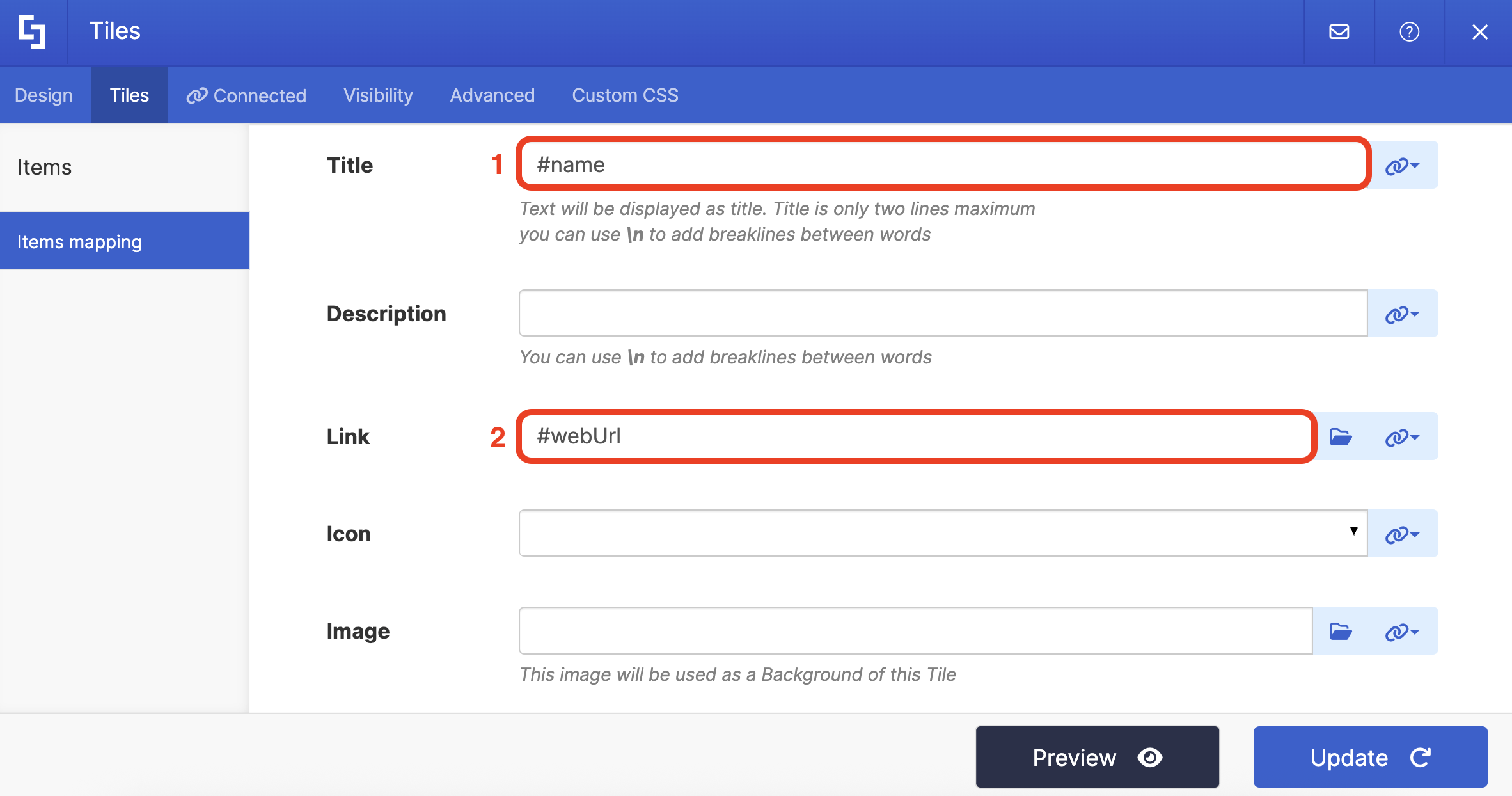This screenshot has height=796, width=1512.
Task: Click the Update button
Action: 1370,758
